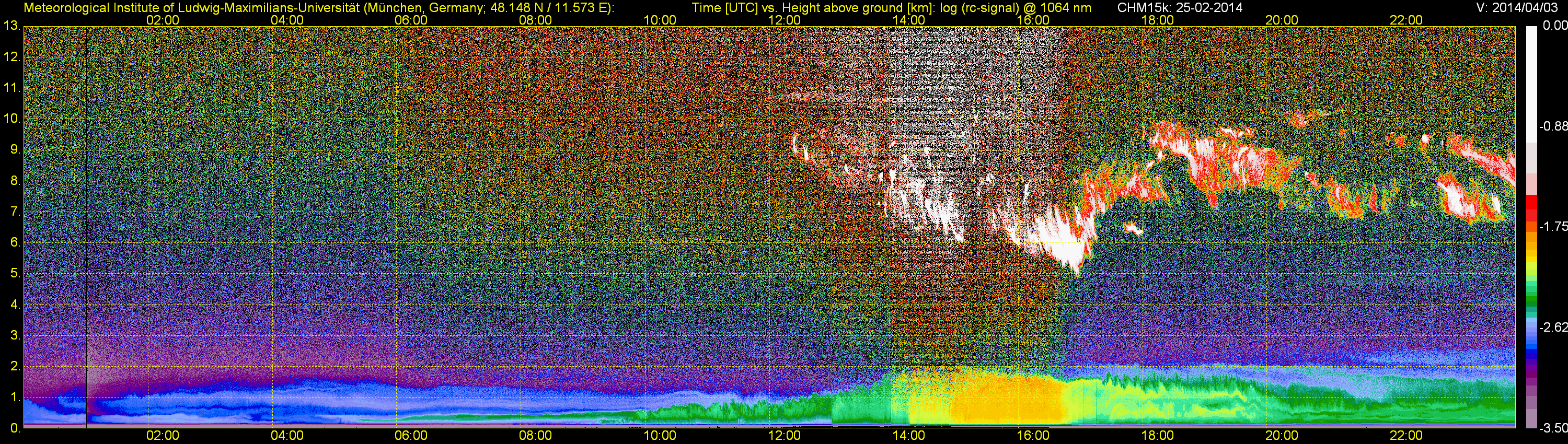Click '02:00' on the top time axis
The height and width of the screenshot is (444, 1568).
[x=163, y=20]
